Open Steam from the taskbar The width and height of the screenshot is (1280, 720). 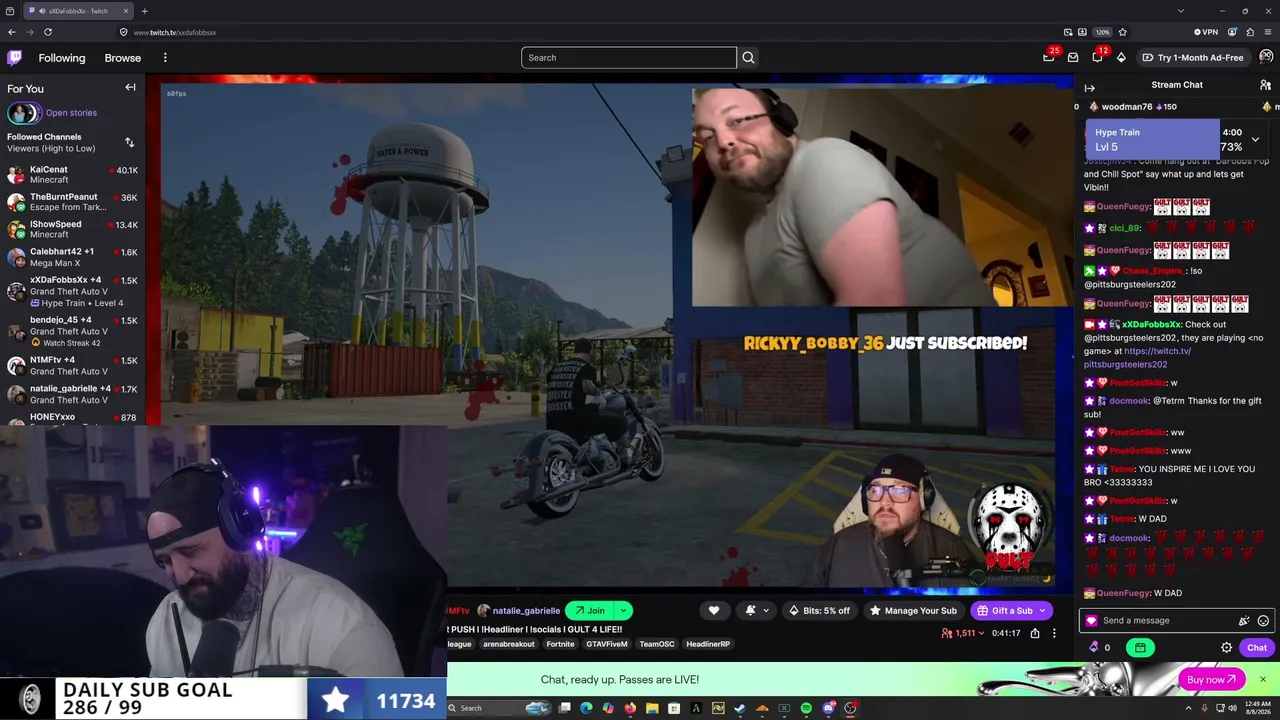[740, 708]
